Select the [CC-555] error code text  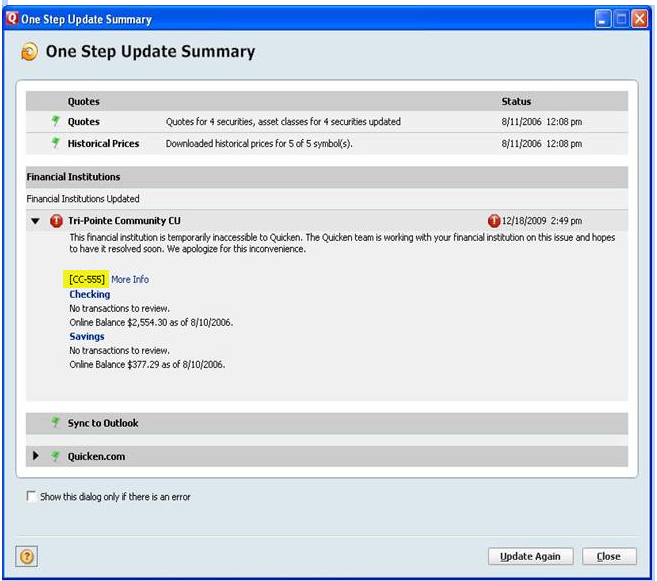tap(87, 279)
